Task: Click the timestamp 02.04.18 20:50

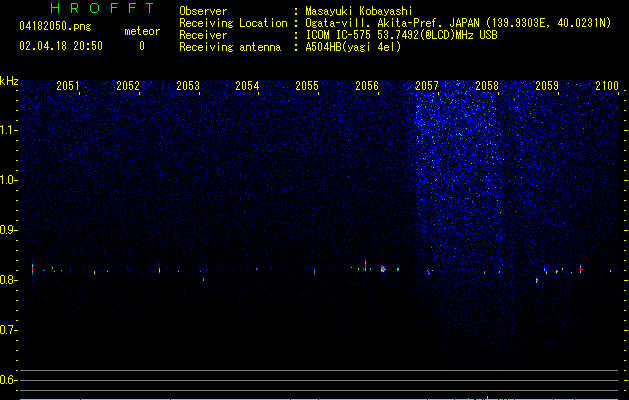Action: [61, 46]
